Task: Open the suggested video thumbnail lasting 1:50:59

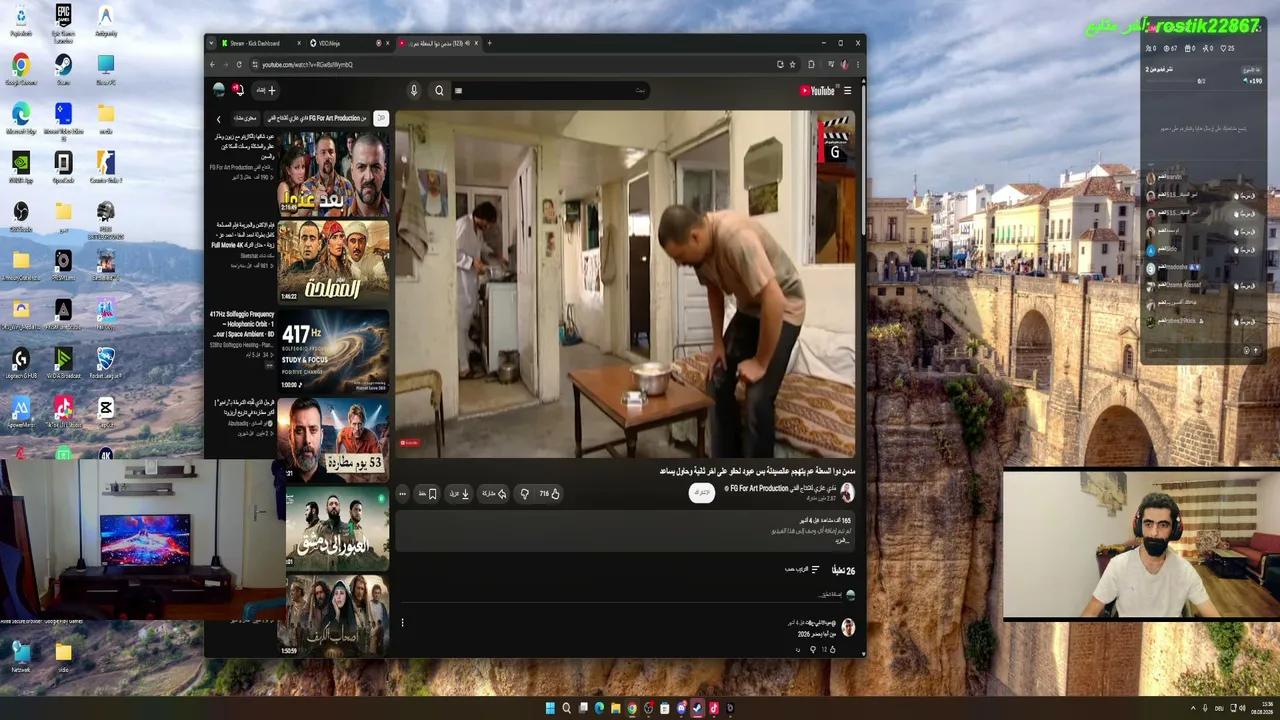Action: click(333, 616)
